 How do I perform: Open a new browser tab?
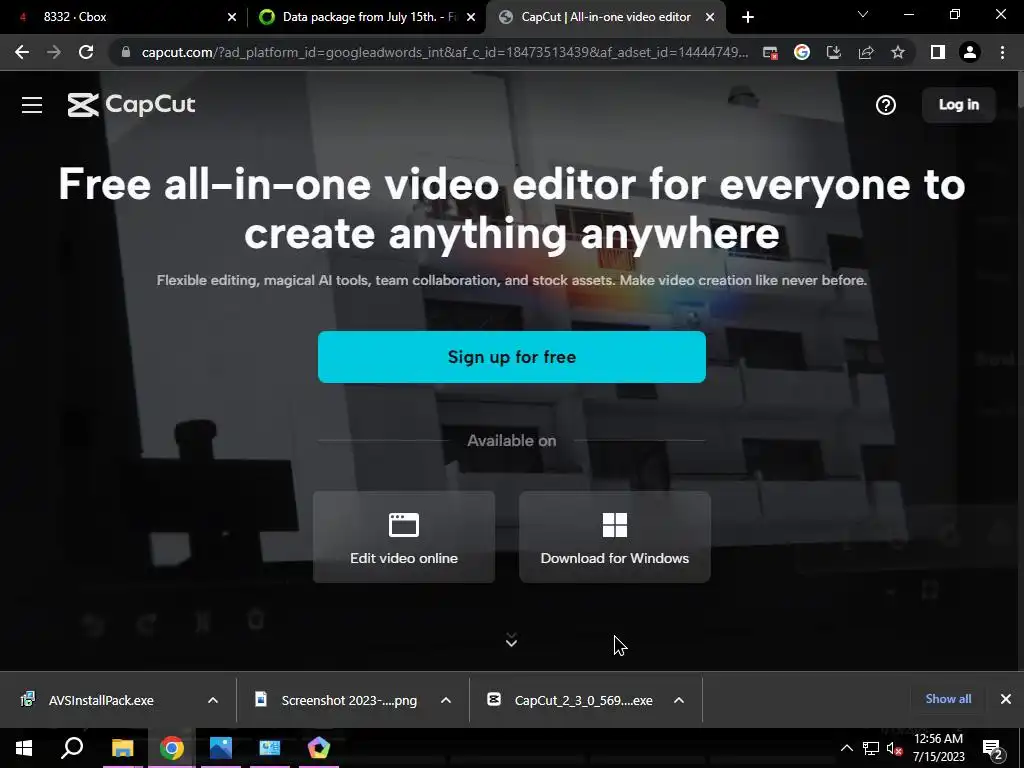pos(748,18)
